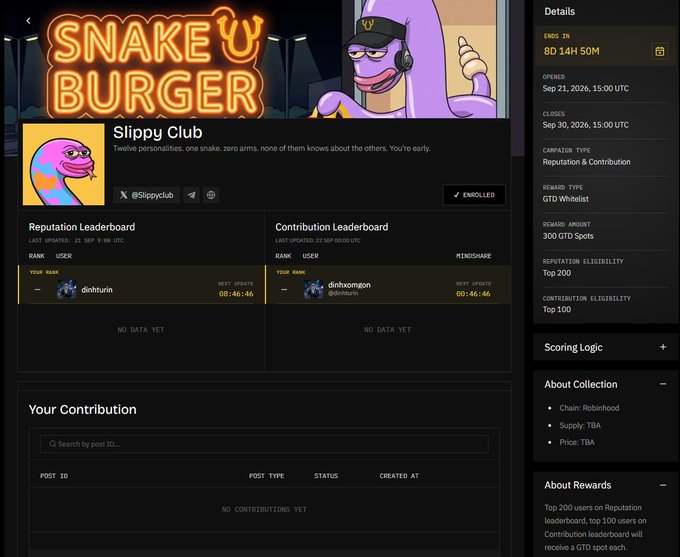Open the calendar icon beside Ends In

(x=659, y=51)
